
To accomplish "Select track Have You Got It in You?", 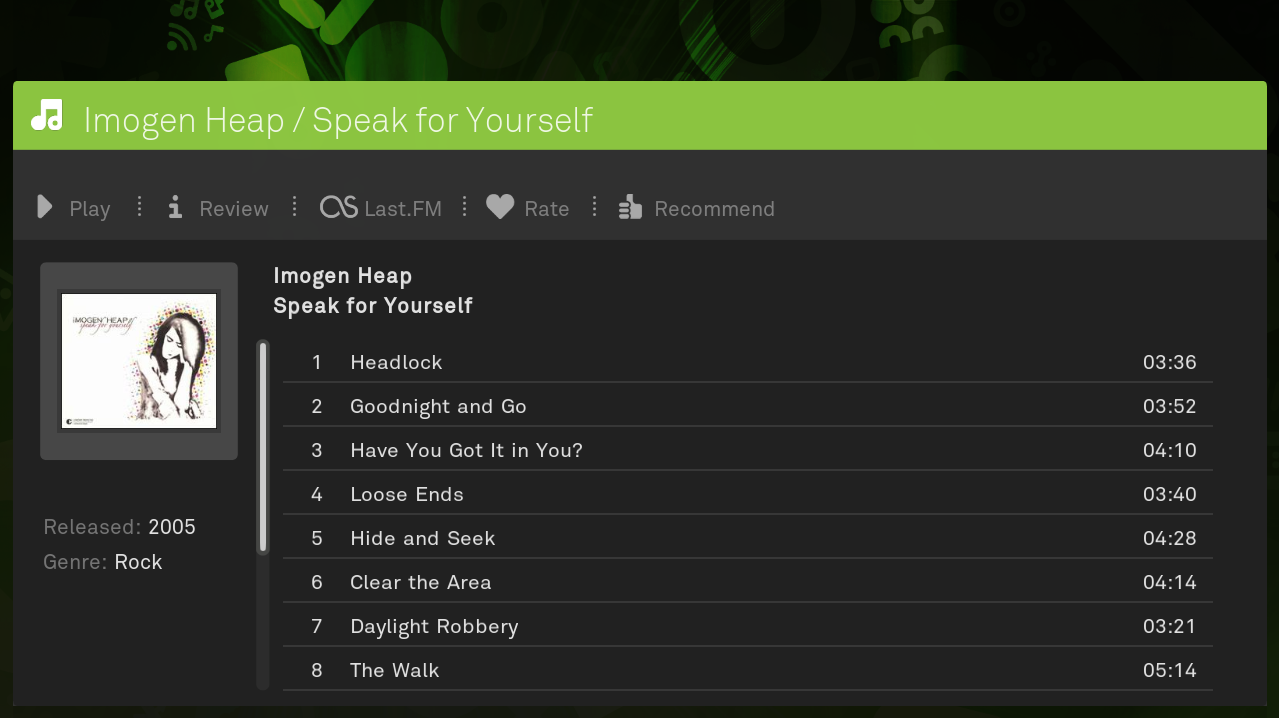I will tap(748, 450).
